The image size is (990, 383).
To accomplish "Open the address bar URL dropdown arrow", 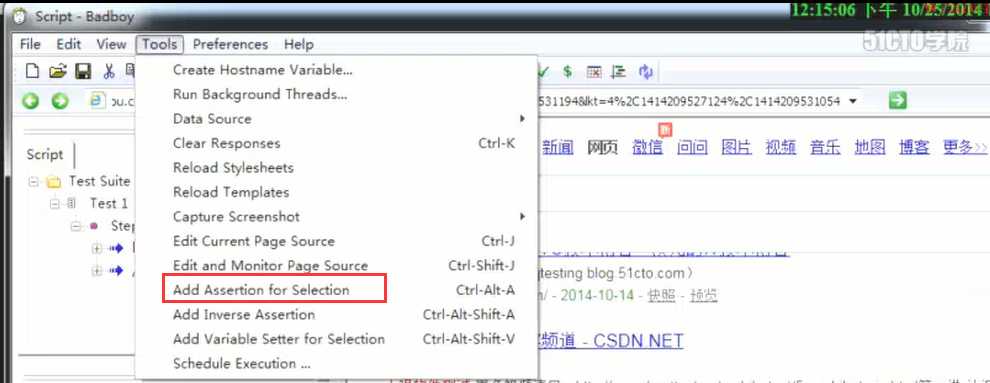I will (854, 101).
